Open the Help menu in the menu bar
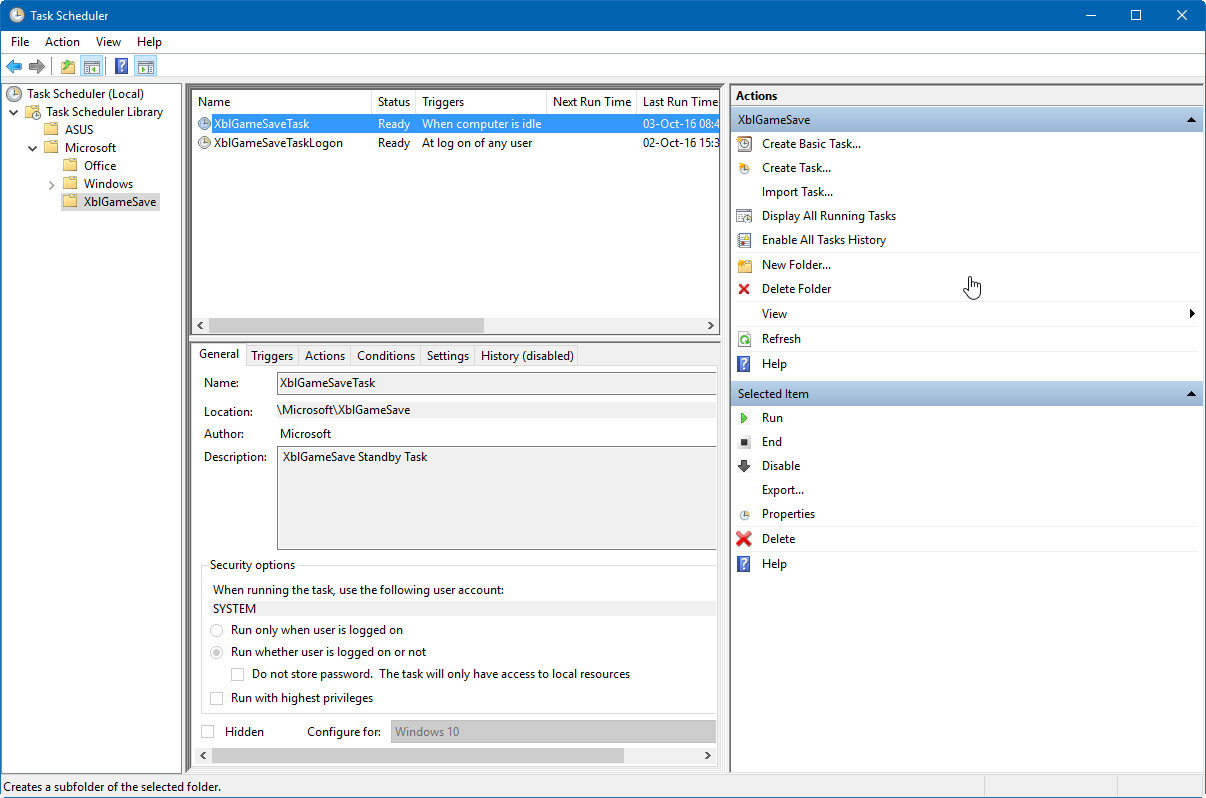The height and width of the screenshot is (798, 1206). point(149,42)
